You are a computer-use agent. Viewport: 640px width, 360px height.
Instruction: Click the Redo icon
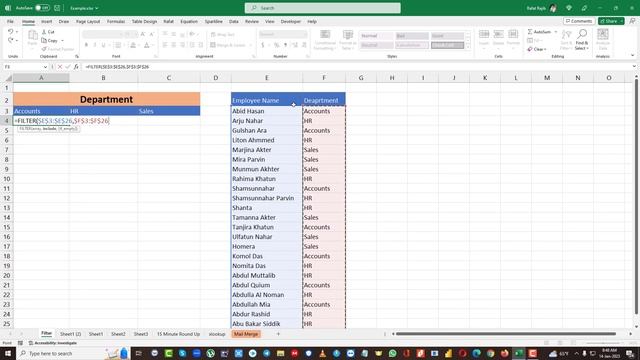click(x=11, y=40)
